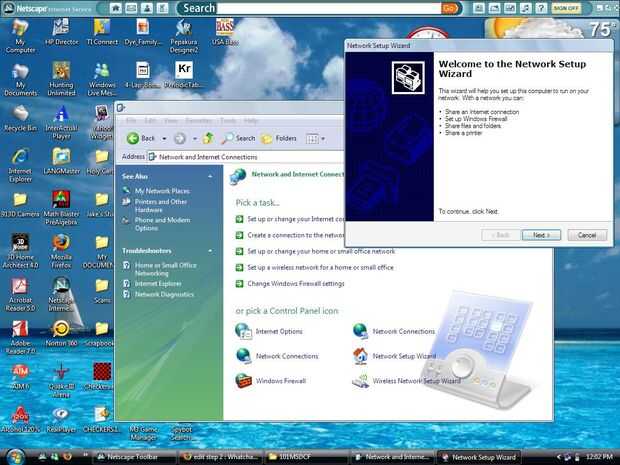620x465 pixels.
Task: Open Phone and Modem Options link
Action: tap(162, 224)
